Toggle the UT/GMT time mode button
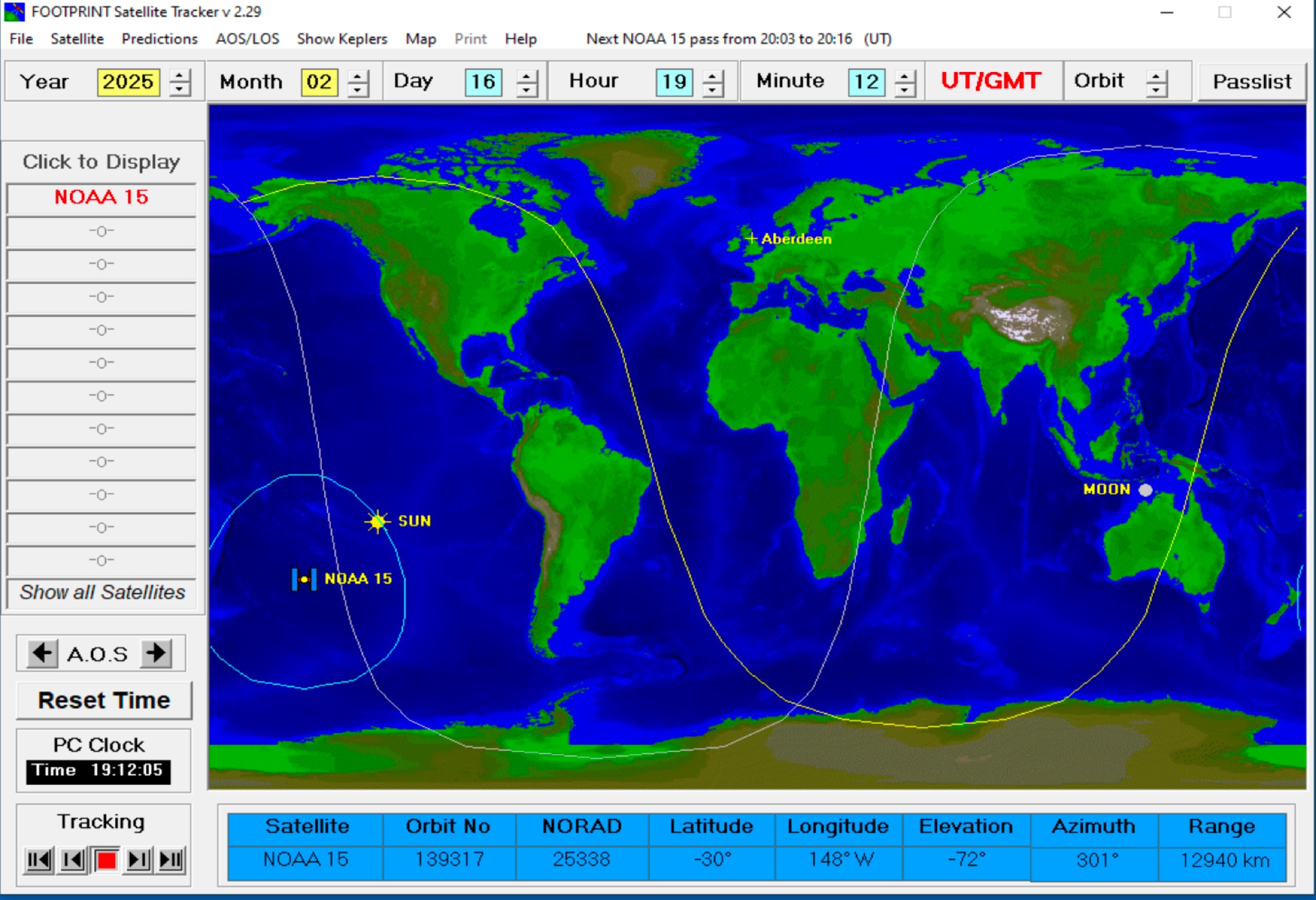Image resolution: width=1316 pixels, height=900 pixels. (991, 81)
